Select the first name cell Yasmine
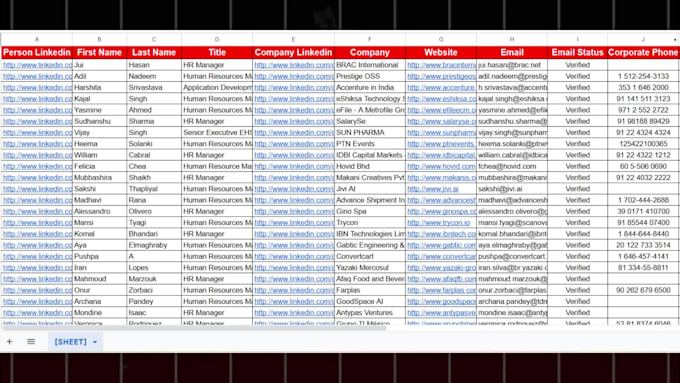 (99, 110)
